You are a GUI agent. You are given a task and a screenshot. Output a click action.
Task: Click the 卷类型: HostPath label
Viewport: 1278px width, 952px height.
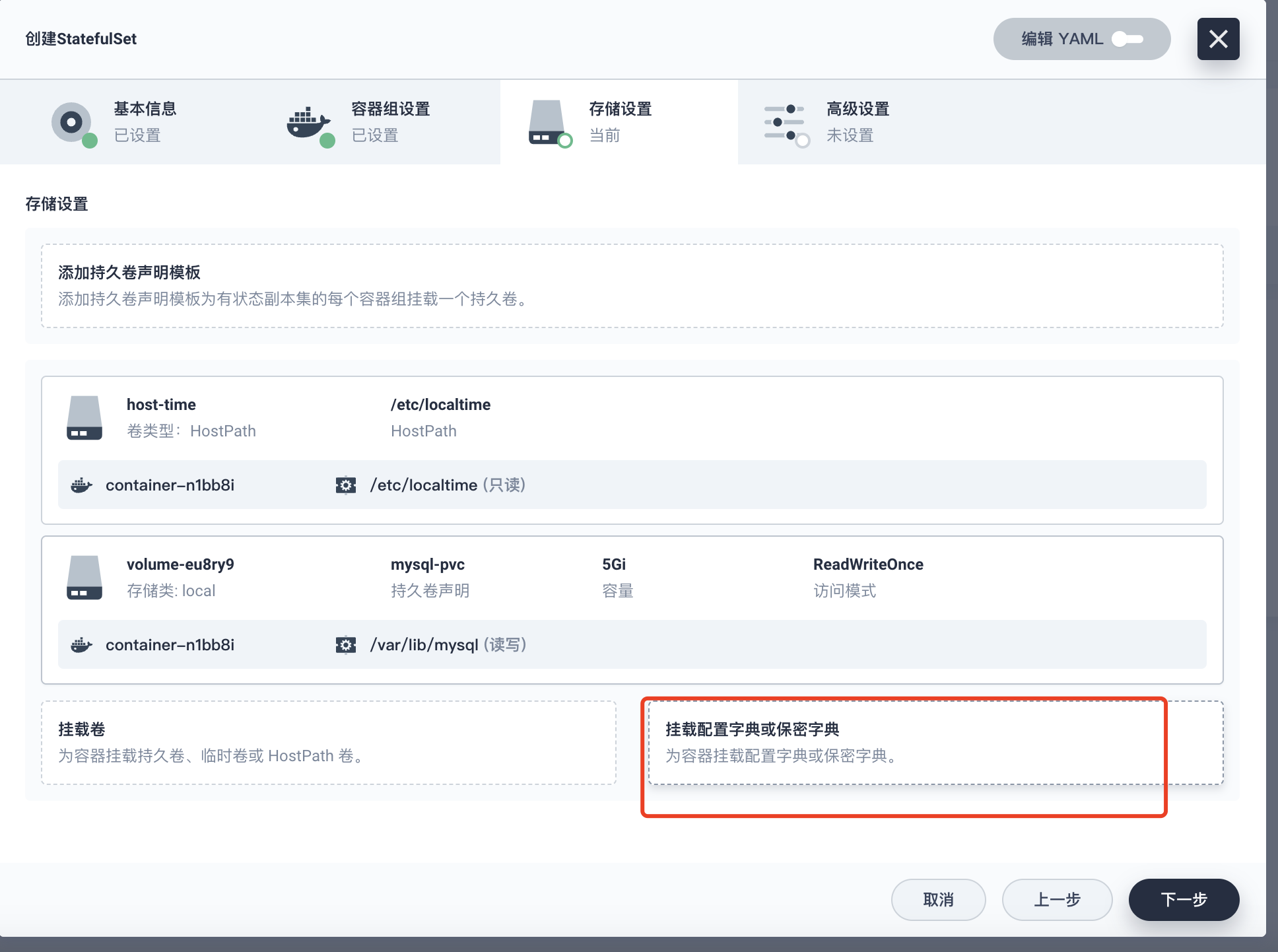point(191,431)
